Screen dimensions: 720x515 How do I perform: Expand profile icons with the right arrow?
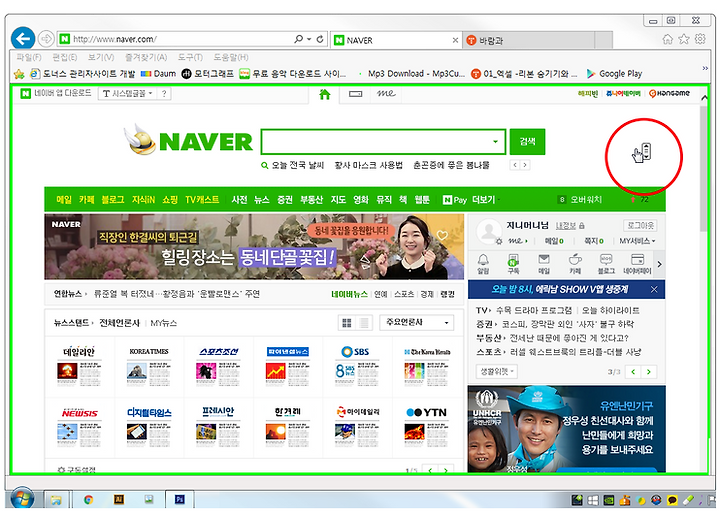[659, 264]
